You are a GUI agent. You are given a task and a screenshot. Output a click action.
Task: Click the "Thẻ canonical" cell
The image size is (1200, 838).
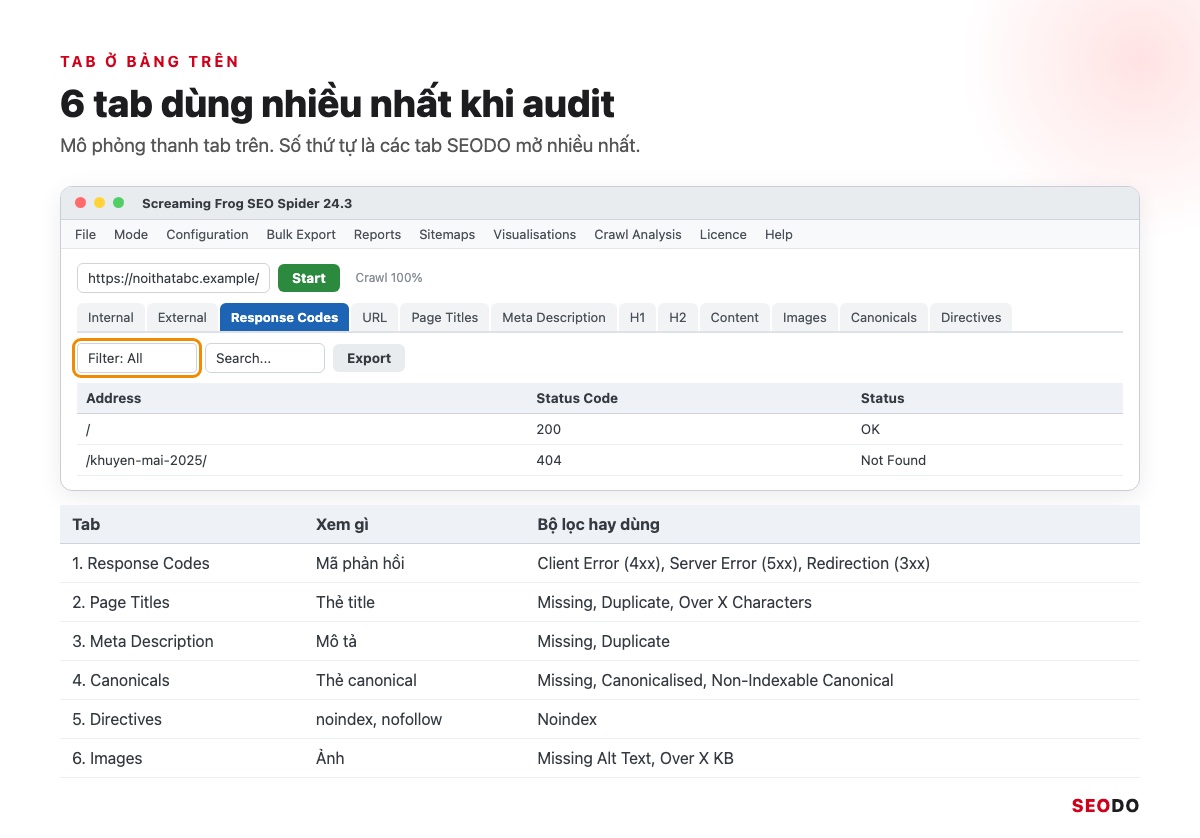point(366,680)
